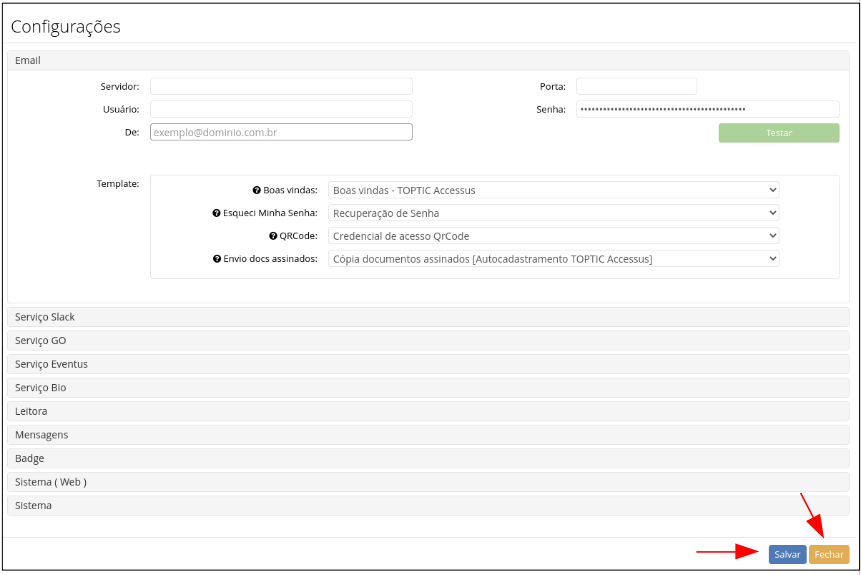The height and width of the screenshot is (575, 862).
Task: Open the Boas vindas template dropdown
Action: tap(553, 190)
